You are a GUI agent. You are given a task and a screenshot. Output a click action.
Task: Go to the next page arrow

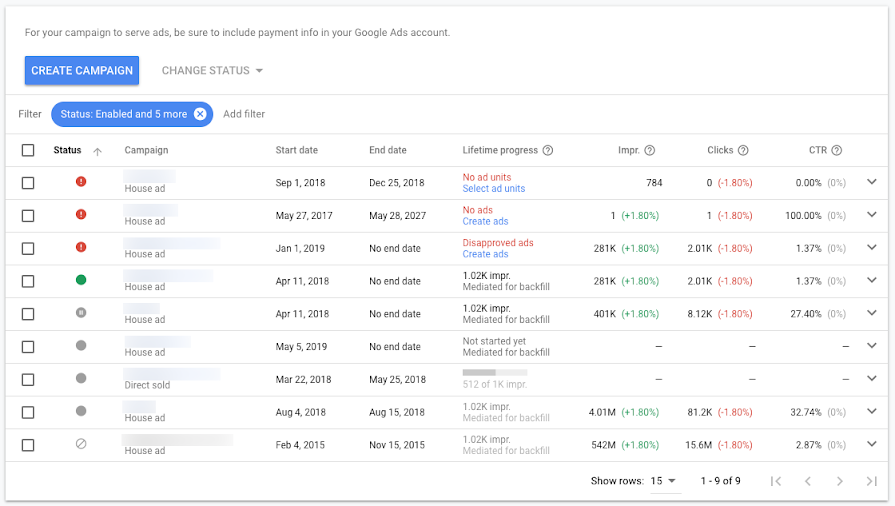pyautogui.click(x=840, y=481)
